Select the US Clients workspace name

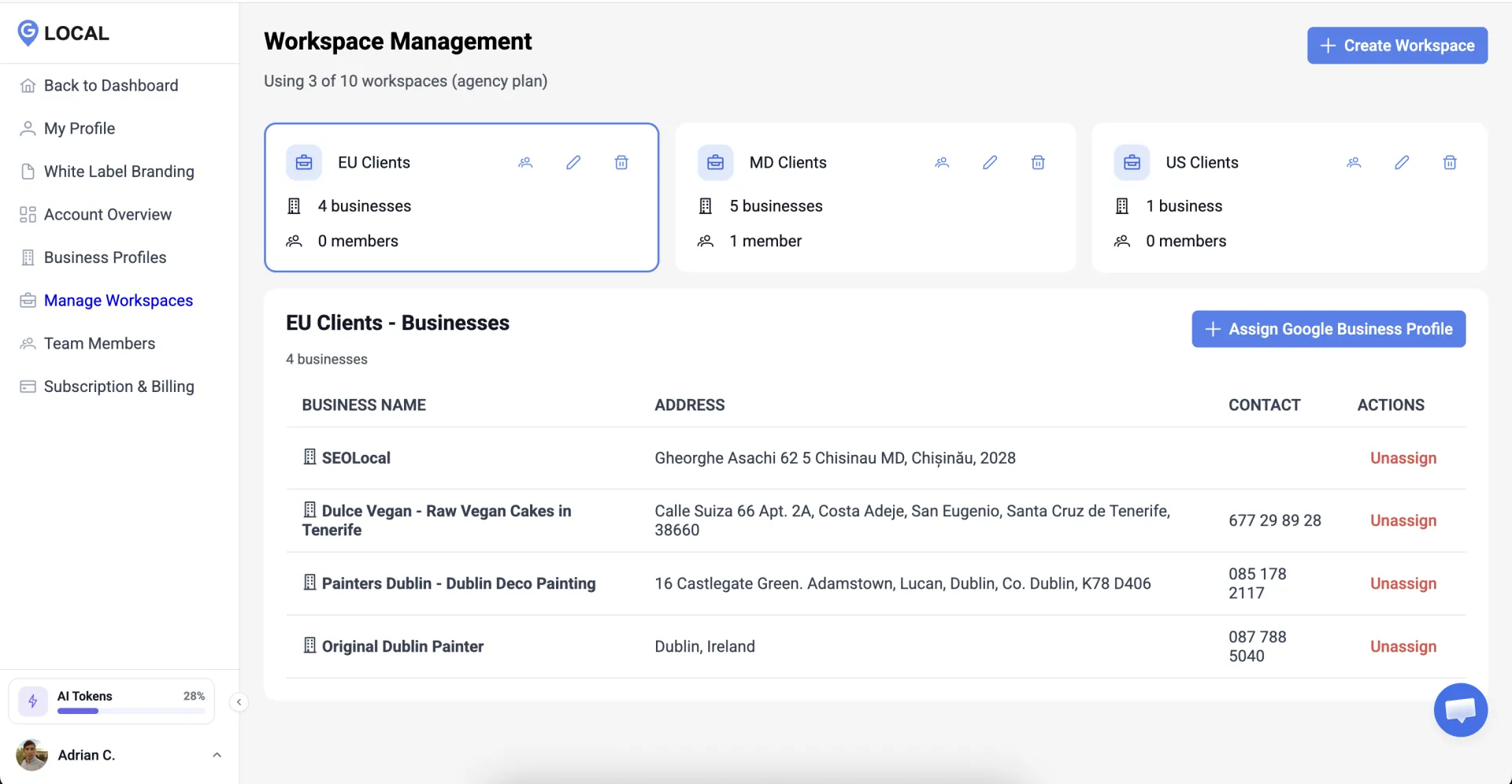(1202, 163)
